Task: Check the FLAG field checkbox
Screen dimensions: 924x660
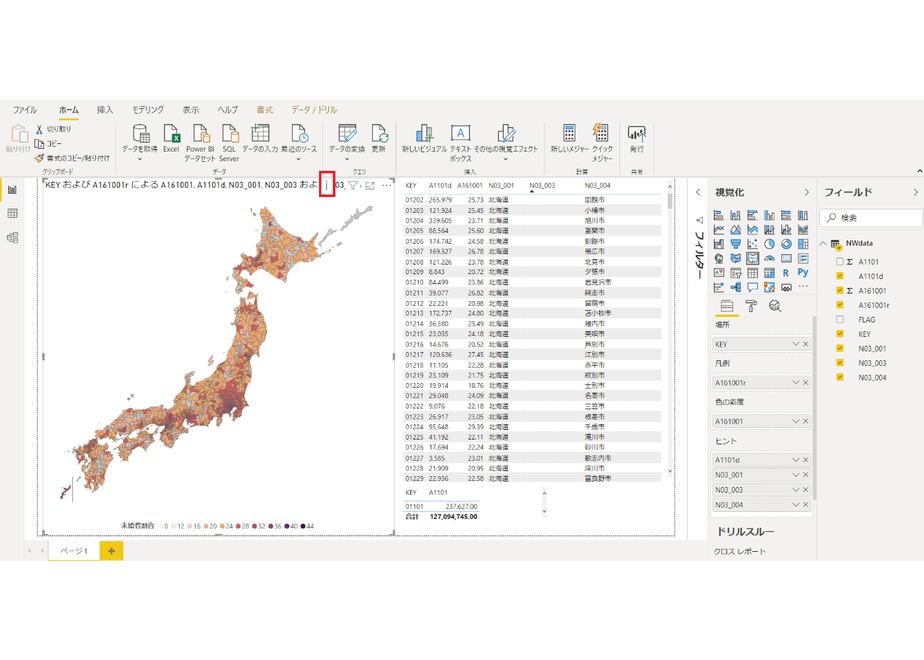Action: click(x=840, y=319)
